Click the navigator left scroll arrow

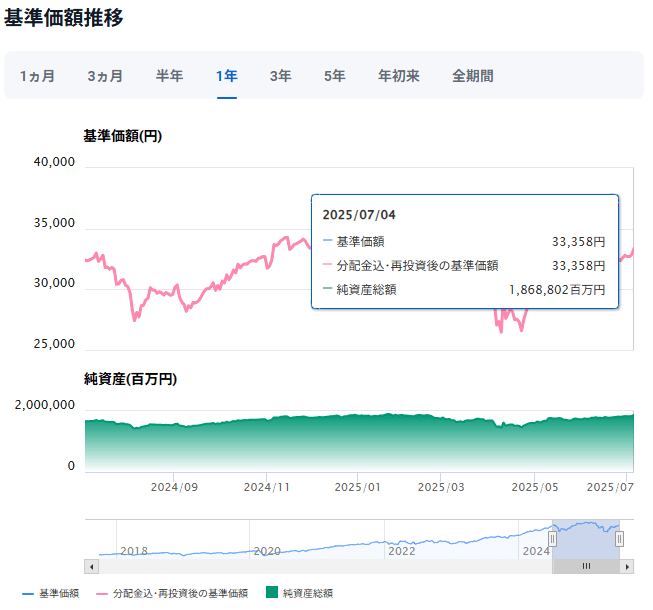coord(91,567)
